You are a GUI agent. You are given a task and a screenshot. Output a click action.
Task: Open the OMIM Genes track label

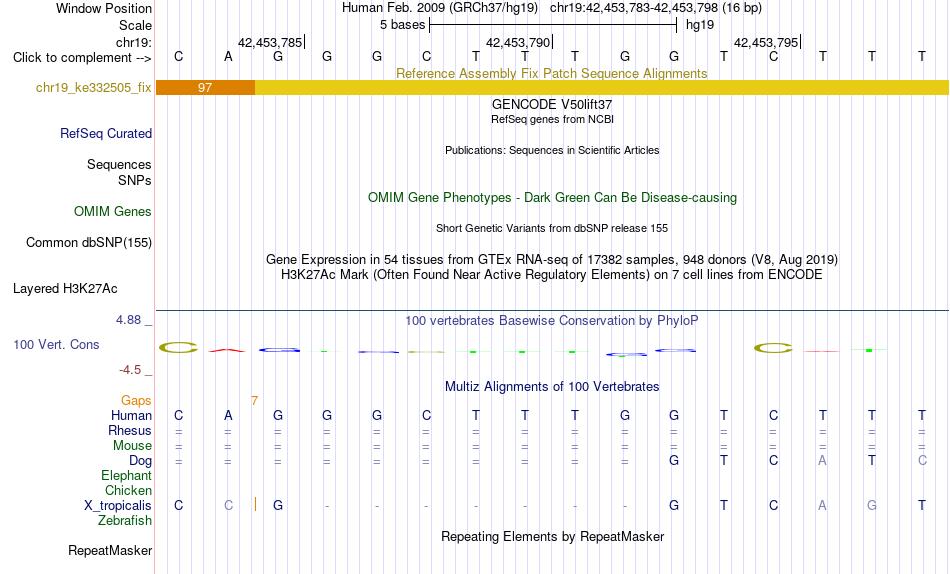[113, 212]
